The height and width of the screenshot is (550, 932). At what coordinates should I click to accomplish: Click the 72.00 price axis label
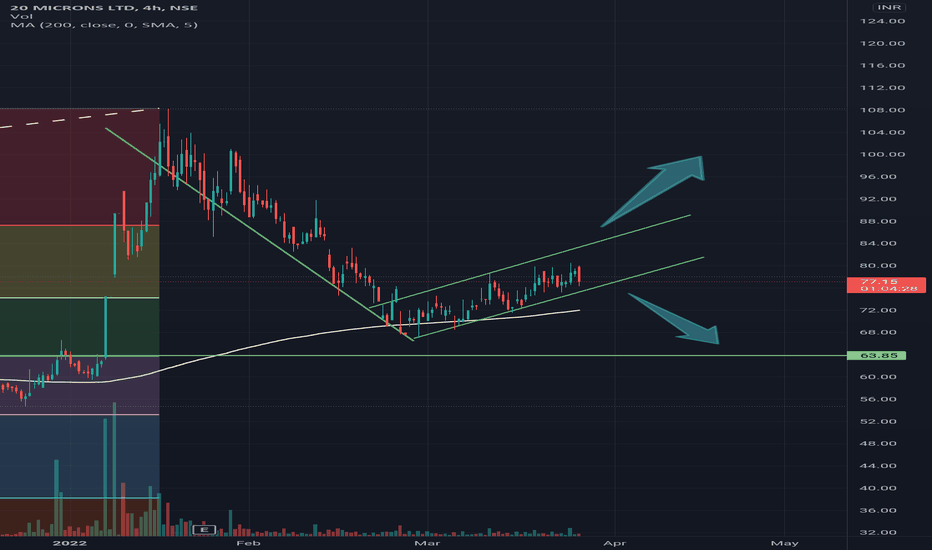click(x=878, y=310)
